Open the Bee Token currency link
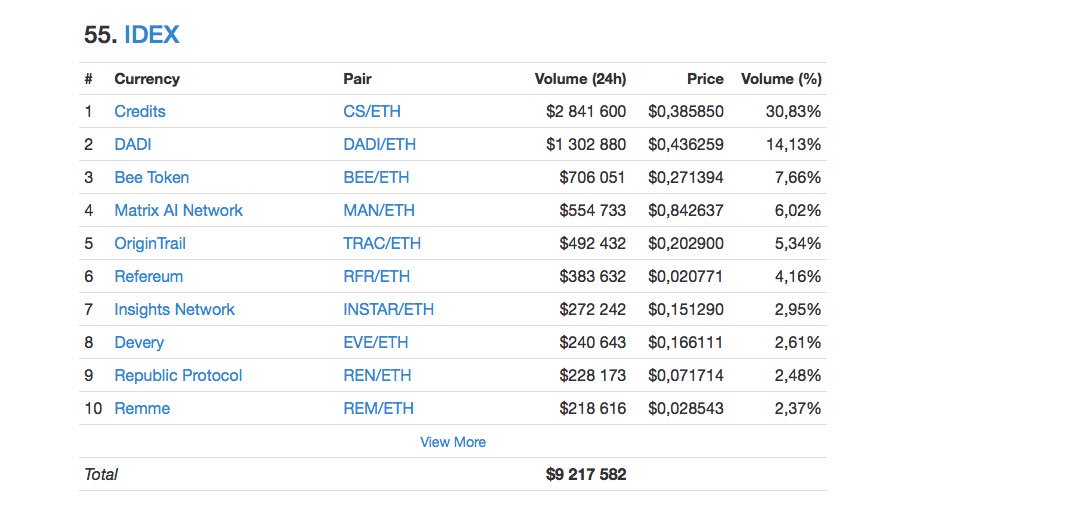Image resolution: width=1081 pixels, height=517 pixels. (152, 178)
